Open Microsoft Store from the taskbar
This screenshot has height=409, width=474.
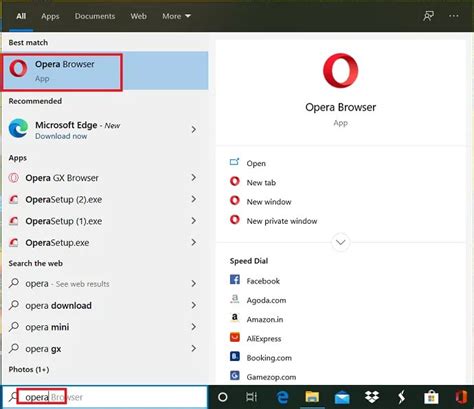coord(431,397)
